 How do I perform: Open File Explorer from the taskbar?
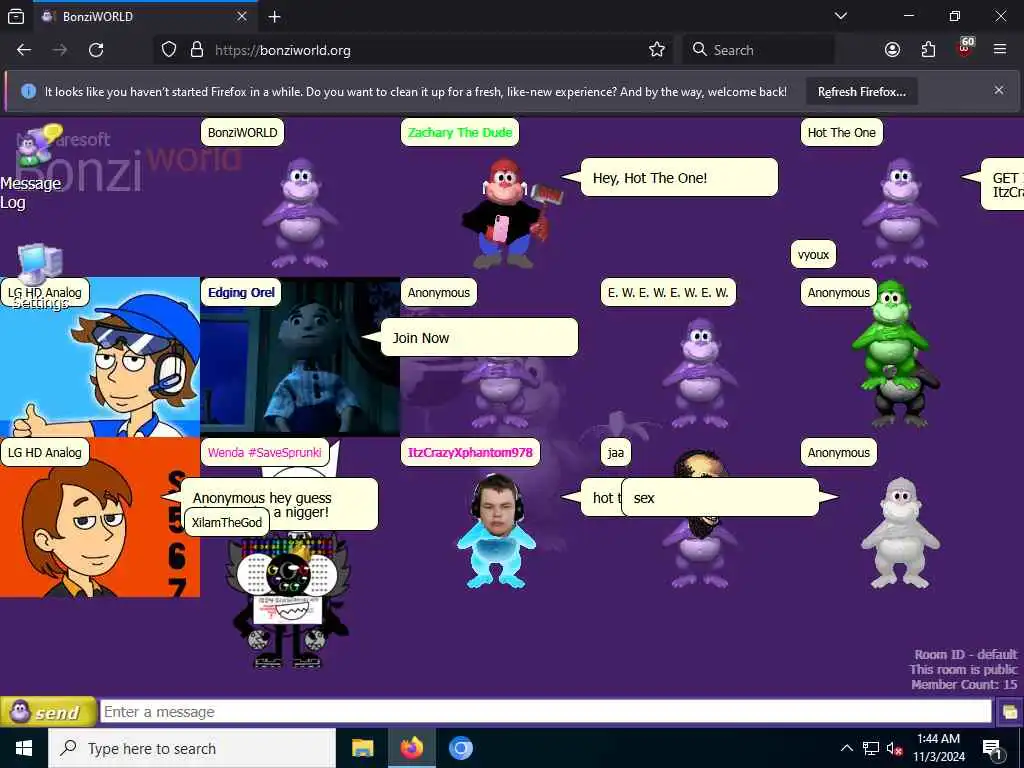coord(362,748)
